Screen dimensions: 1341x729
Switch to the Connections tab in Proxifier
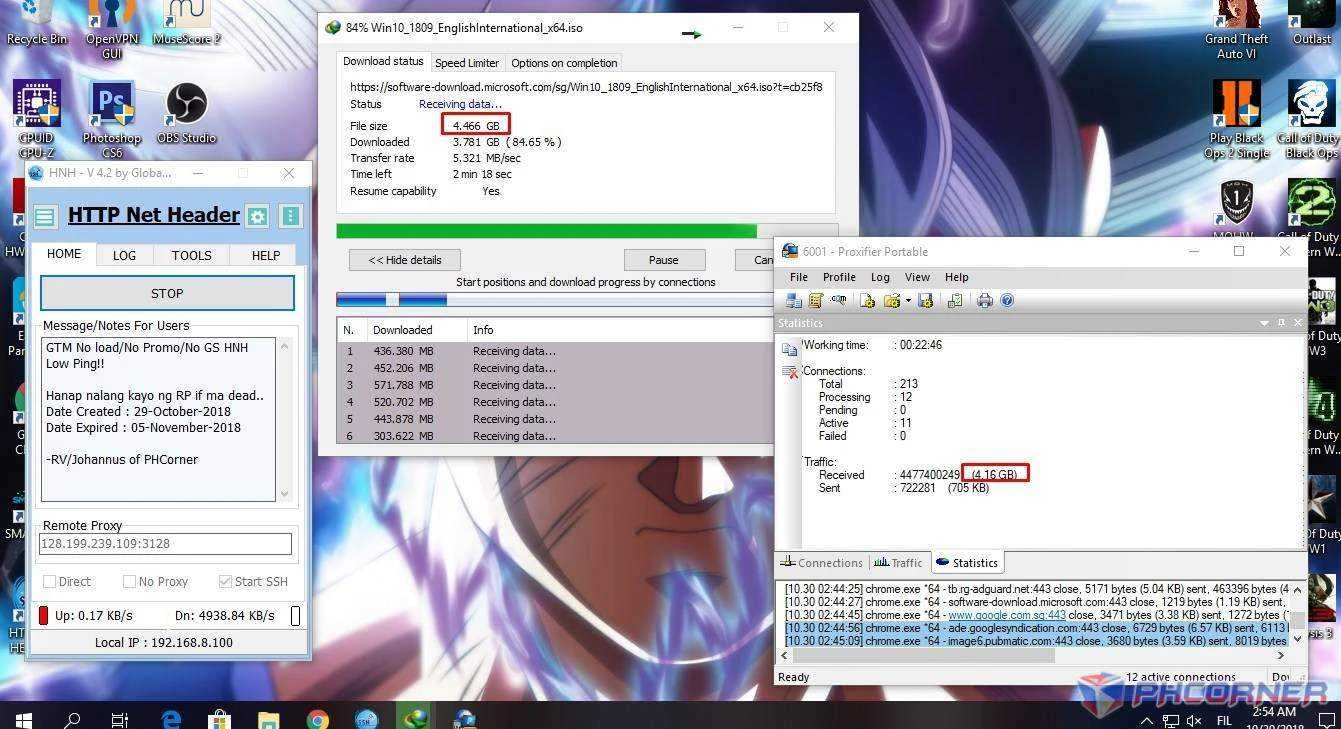point(821,563)
